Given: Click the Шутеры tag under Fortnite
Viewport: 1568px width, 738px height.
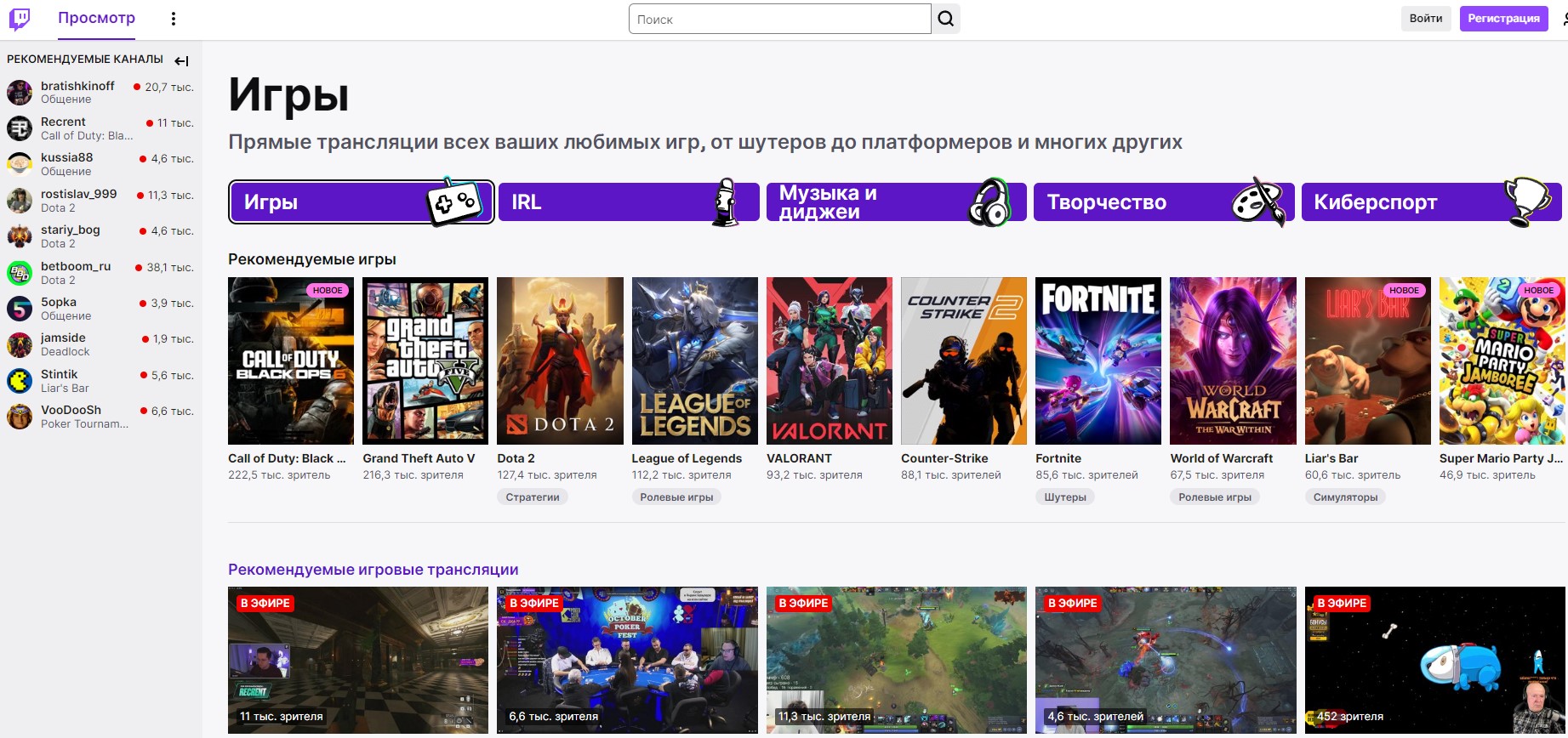Looking at the screenshot, I should point(1065,497).
